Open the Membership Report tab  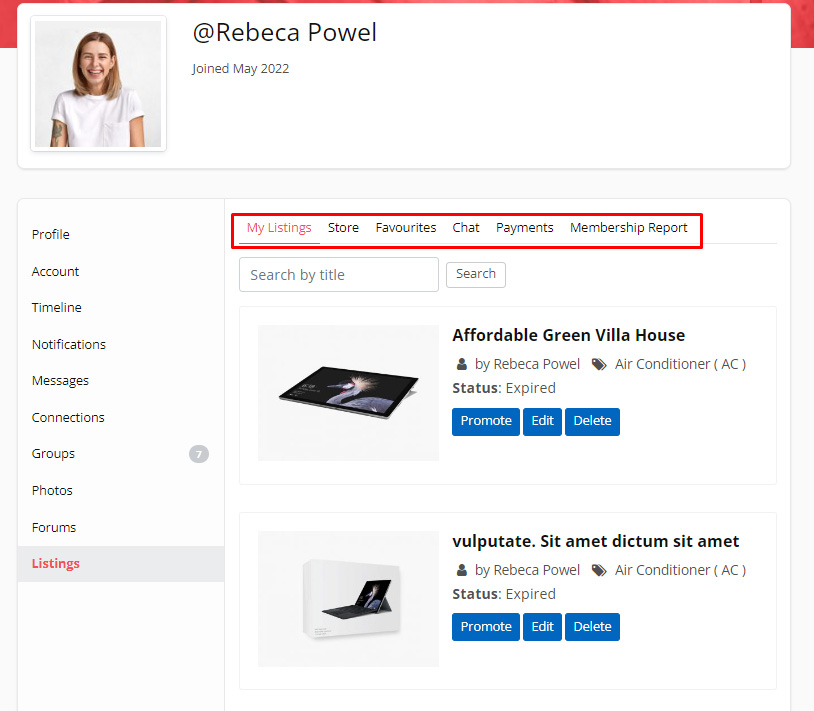pos(628,228)
